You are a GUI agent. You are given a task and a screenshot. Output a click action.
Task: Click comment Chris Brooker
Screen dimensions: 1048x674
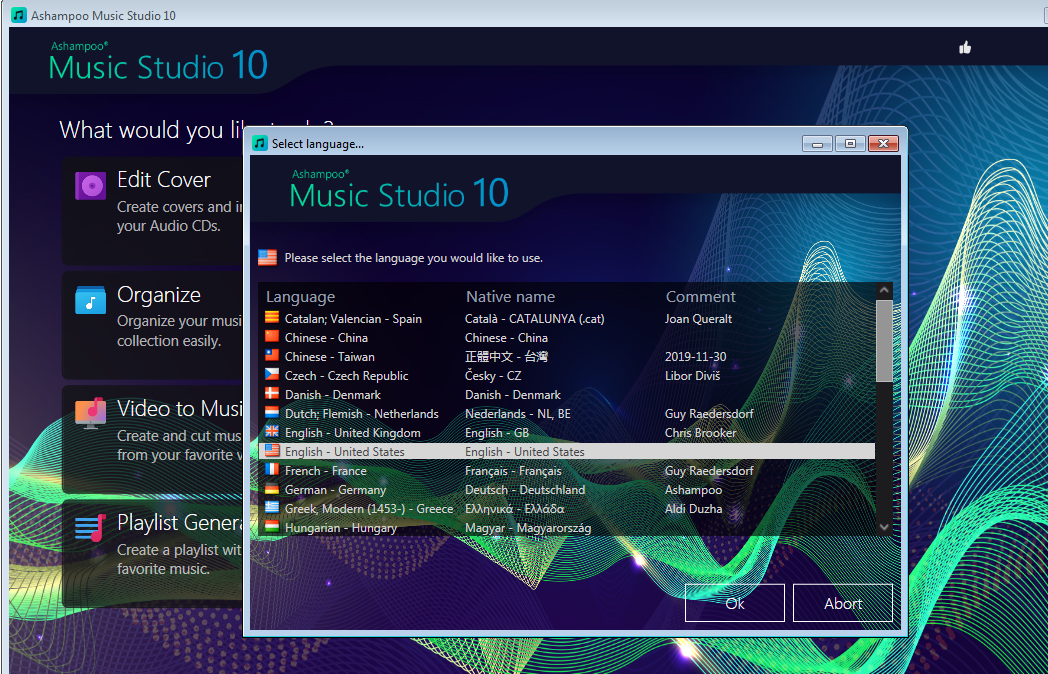[700, 433]
